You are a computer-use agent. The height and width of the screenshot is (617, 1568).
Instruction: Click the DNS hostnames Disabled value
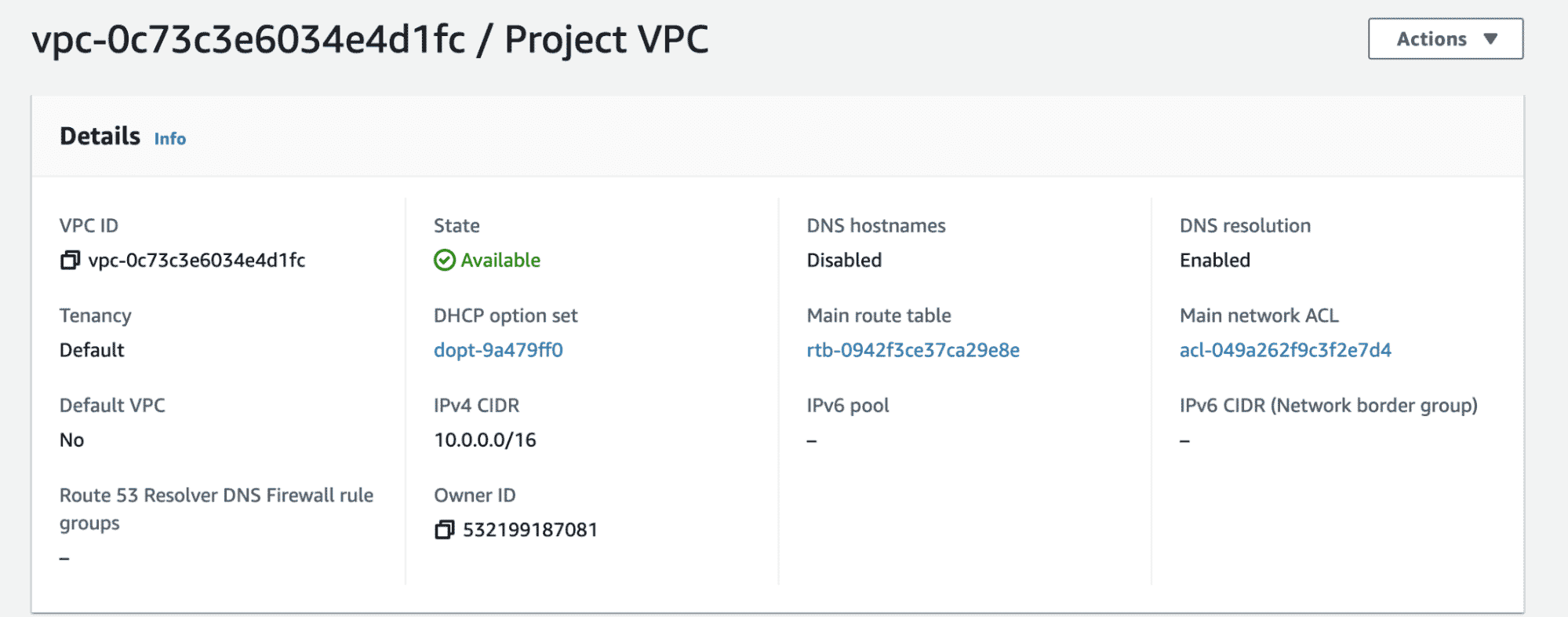pyautogui.click(x=845, y=260)
